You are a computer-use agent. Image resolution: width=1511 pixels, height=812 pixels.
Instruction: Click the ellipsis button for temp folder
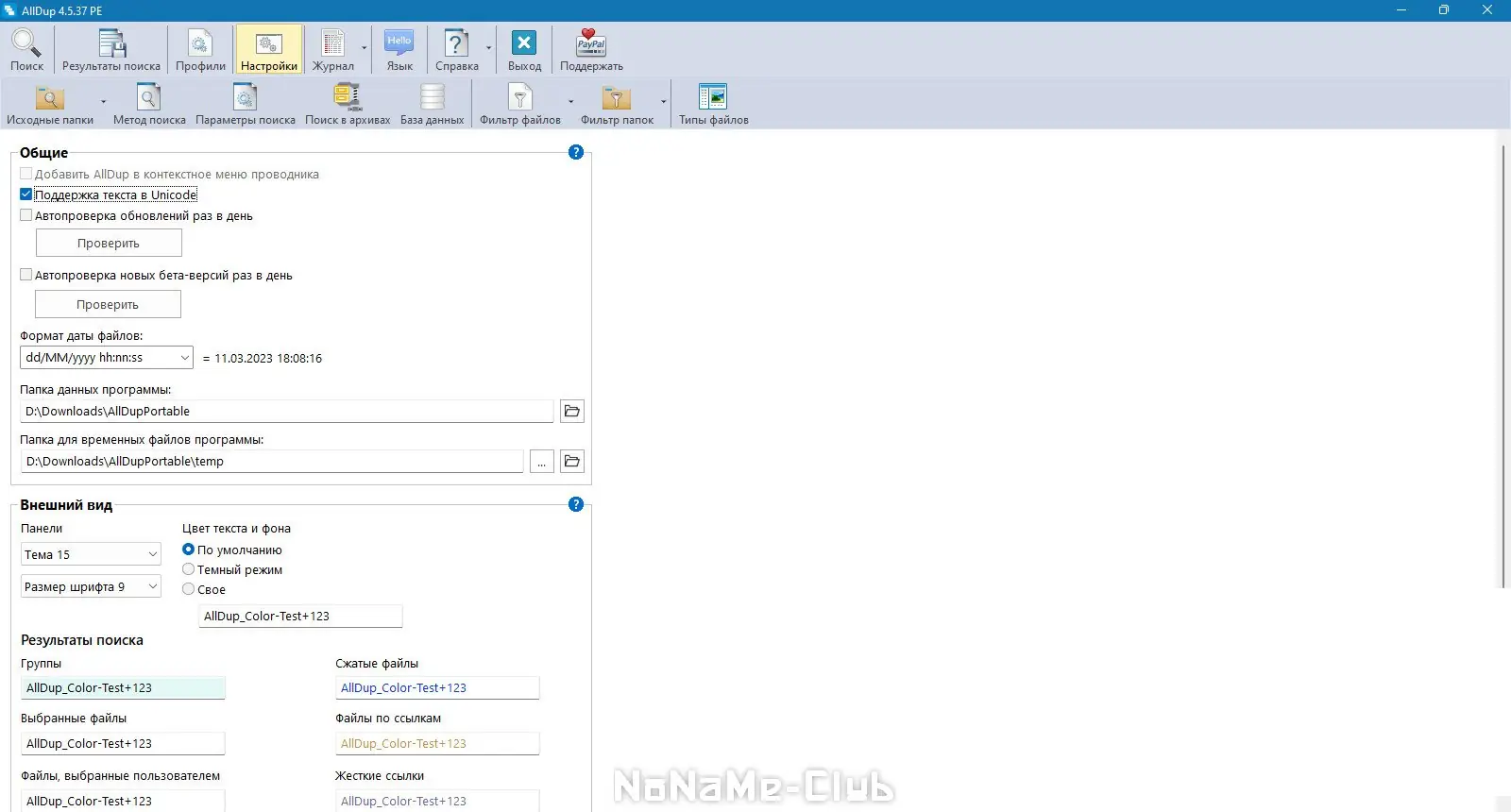[x=542, y=461]
